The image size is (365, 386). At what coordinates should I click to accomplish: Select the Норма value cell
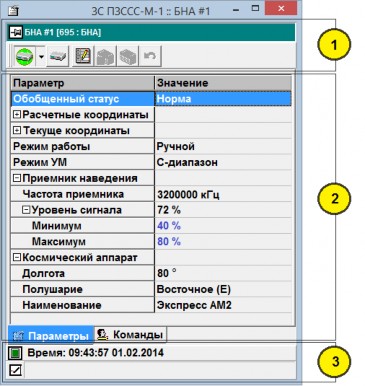pos(223,99)
